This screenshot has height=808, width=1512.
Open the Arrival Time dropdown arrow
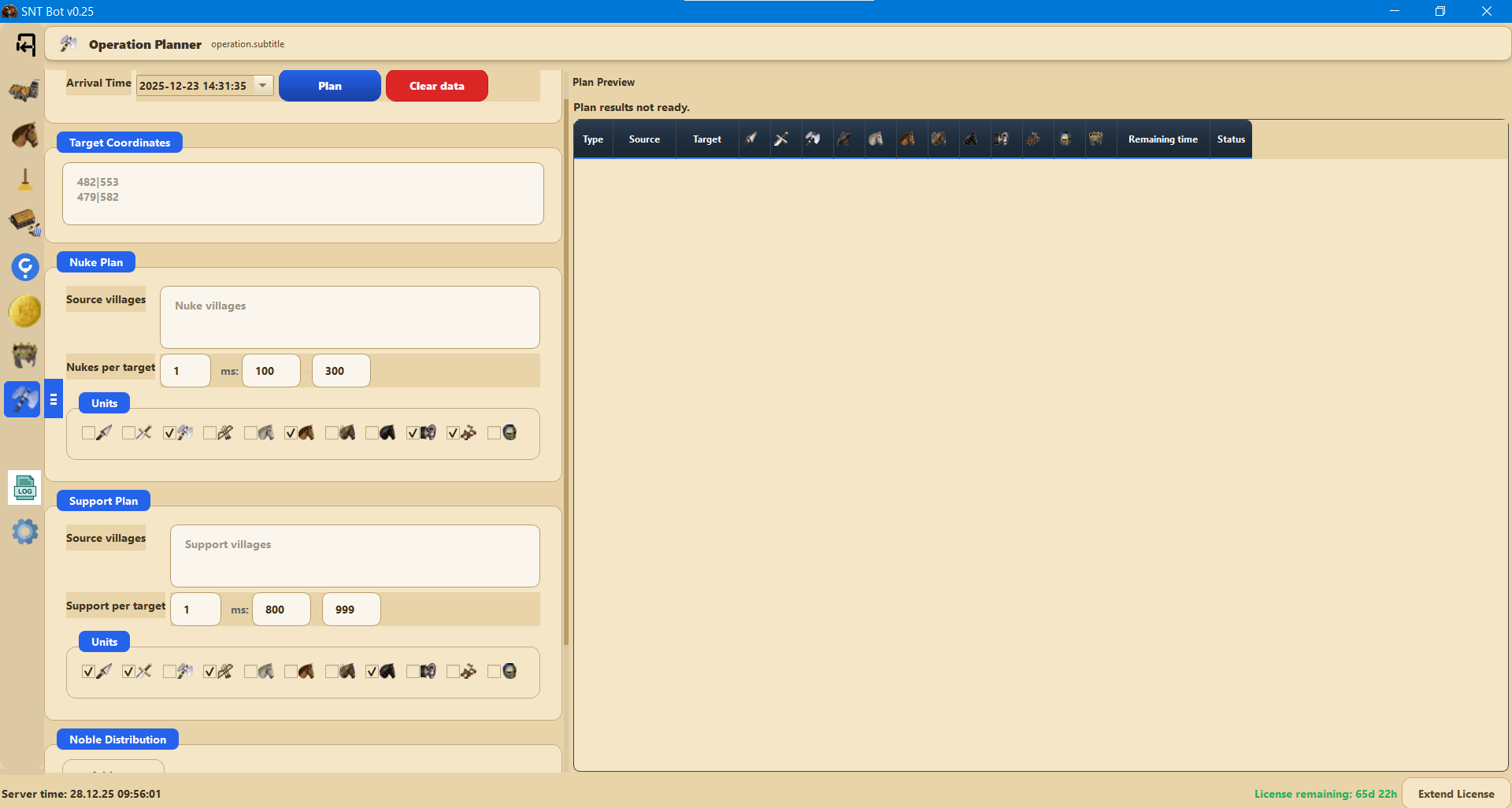[x=263, y=86]
